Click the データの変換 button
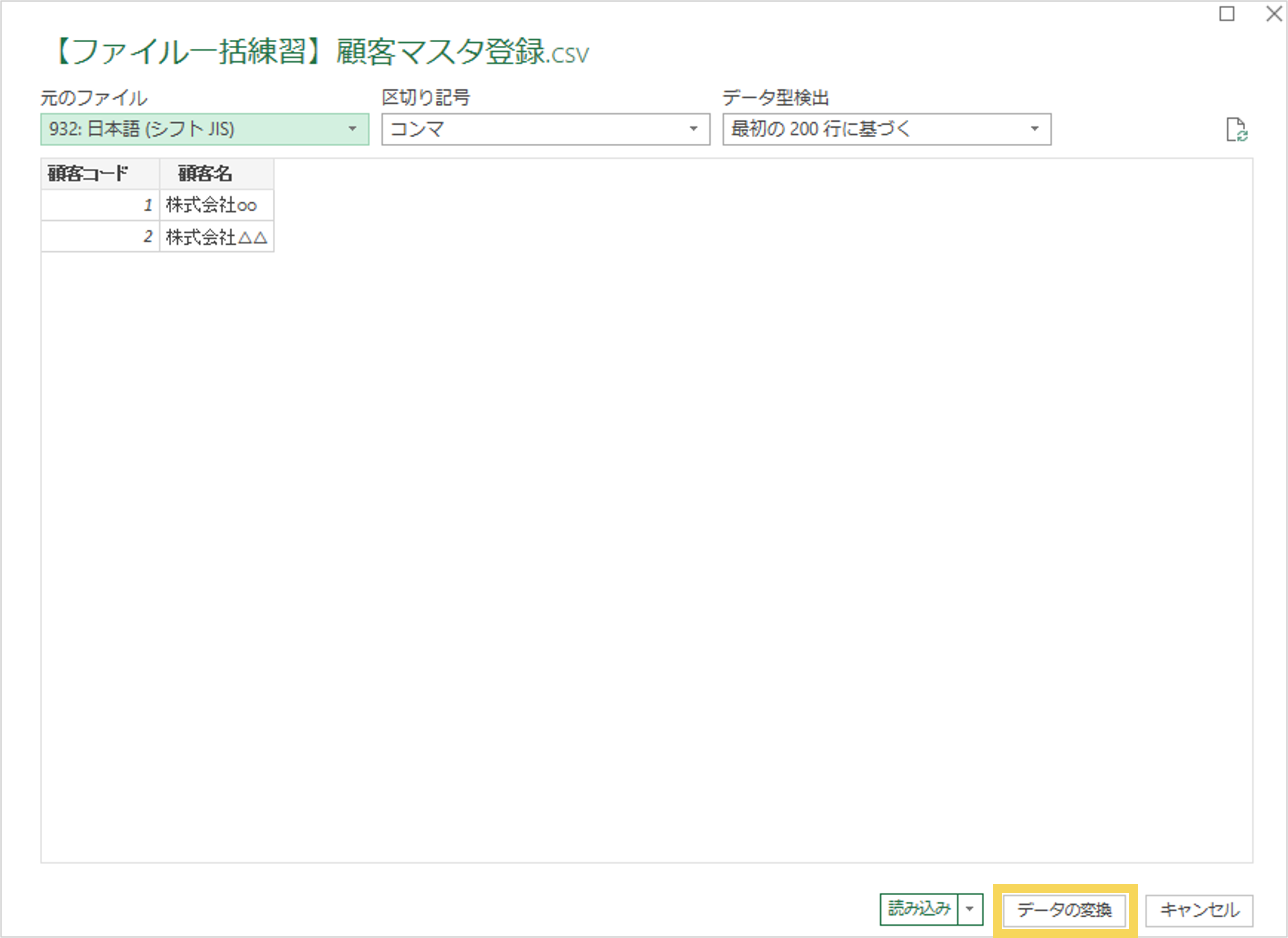 pos(1064,910)
